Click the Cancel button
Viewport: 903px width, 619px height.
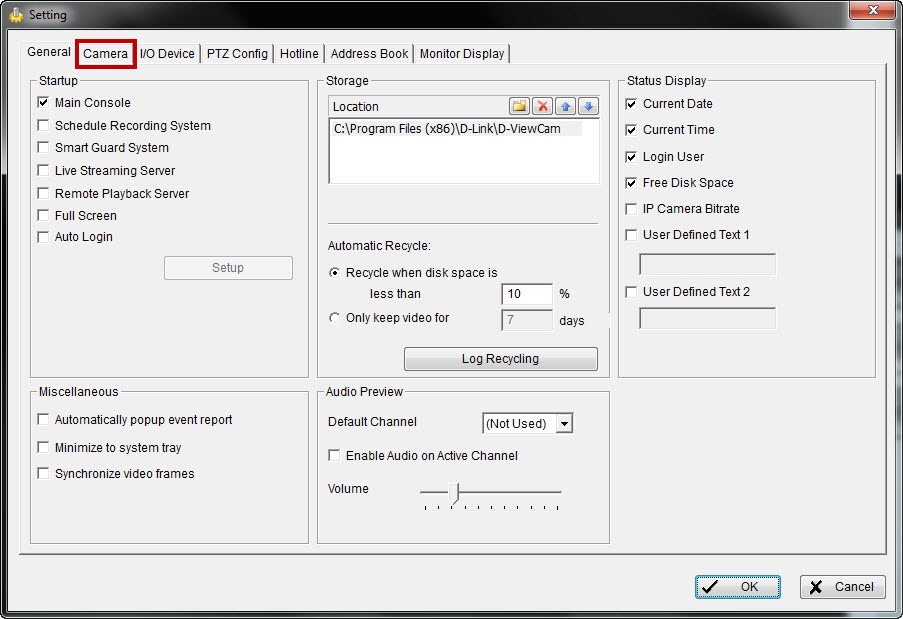842,587
